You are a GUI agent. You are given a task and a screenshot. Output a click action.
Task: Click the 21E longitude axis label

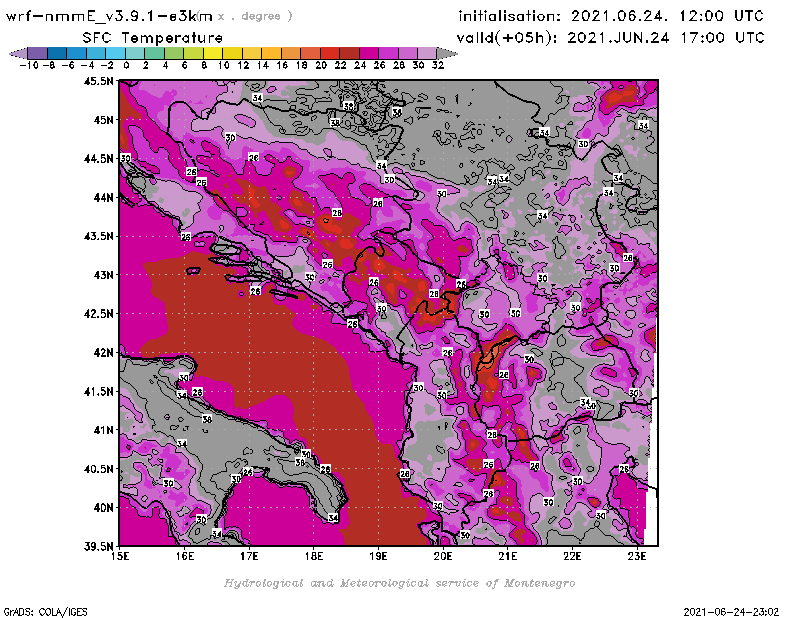507,556
